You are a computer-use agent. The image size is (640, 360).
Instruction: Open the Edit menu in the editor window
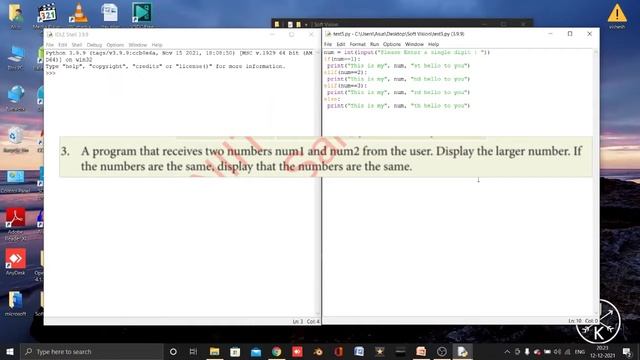pyautogui.click(x=341, y=44)
